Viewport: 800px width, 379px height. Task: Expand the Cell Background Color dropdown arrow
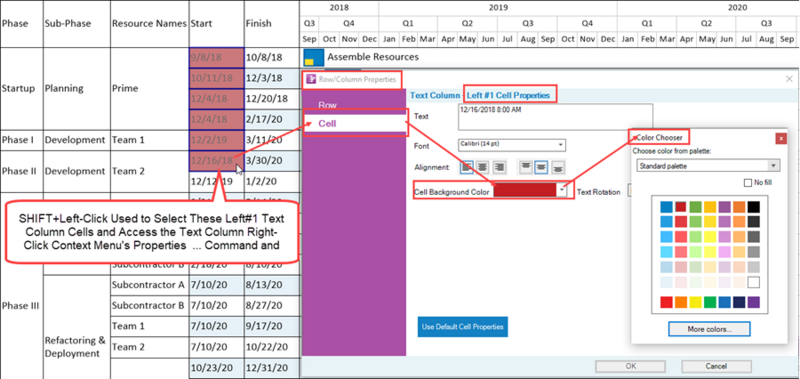click(562, 190)
